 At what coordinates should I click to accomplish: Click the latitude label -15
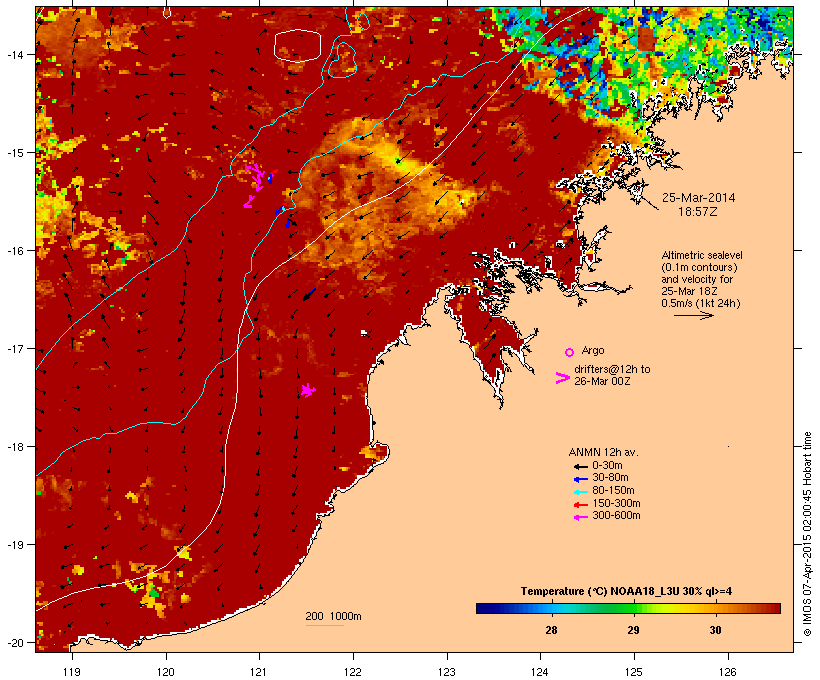coord(14,152)
